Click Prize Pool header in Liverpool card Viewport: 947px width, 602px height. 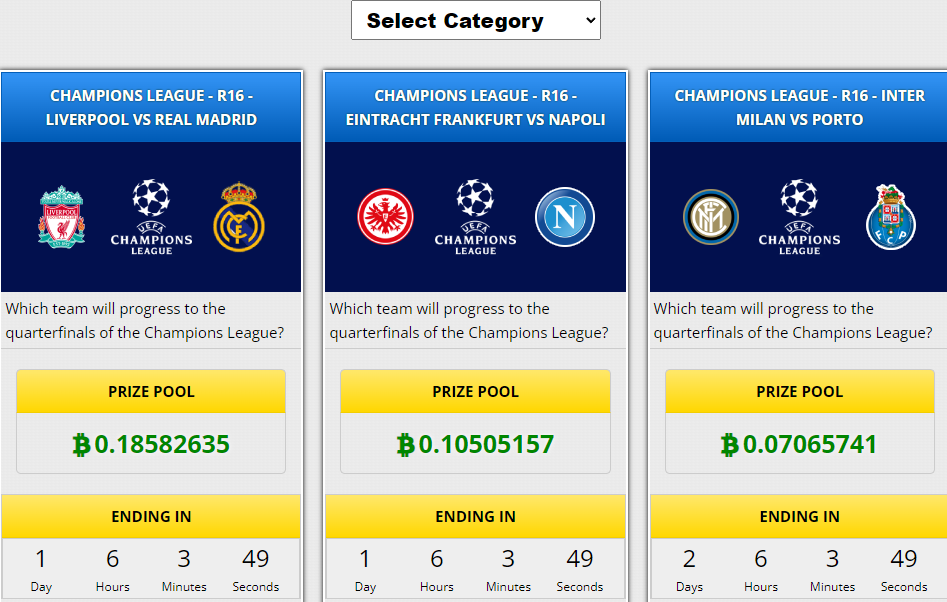coord(151,391)
